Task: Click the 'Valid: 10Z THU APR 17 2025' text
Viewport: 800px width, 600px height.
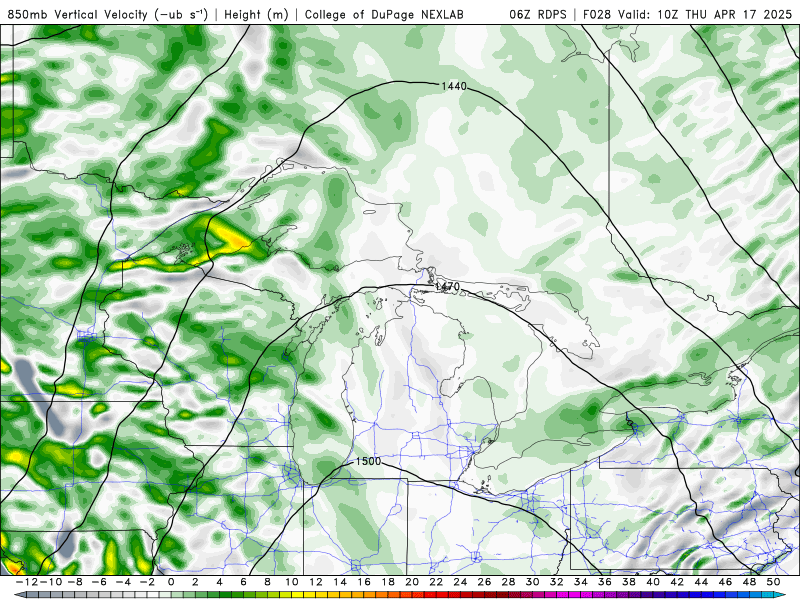Action: click(705, 14)
